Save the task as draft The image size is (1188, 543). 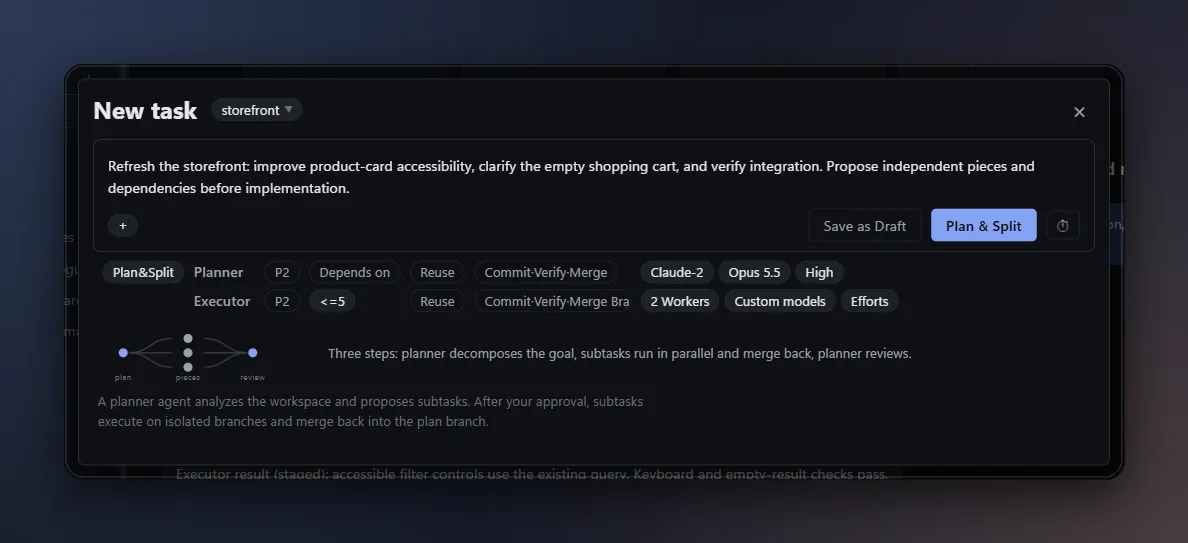tap(864, 226)
